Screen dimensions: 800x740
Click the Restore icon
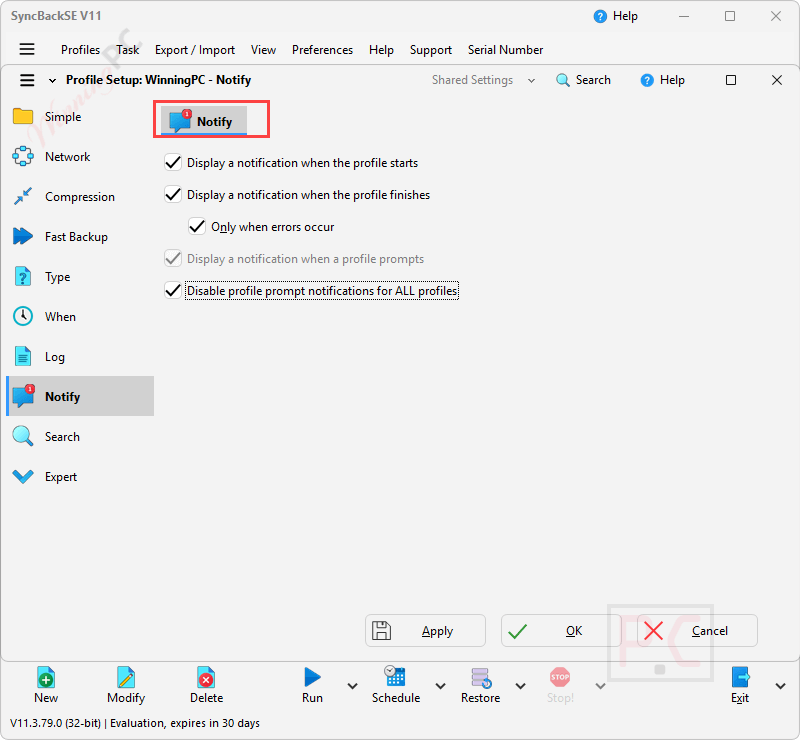click(x=481, y=678)
